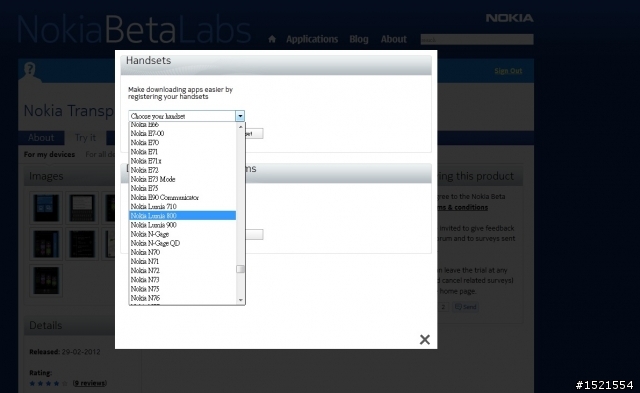Screen dimensions: 640x393
Task: Choose Nokia N70 handset
Action: (182, 252)
